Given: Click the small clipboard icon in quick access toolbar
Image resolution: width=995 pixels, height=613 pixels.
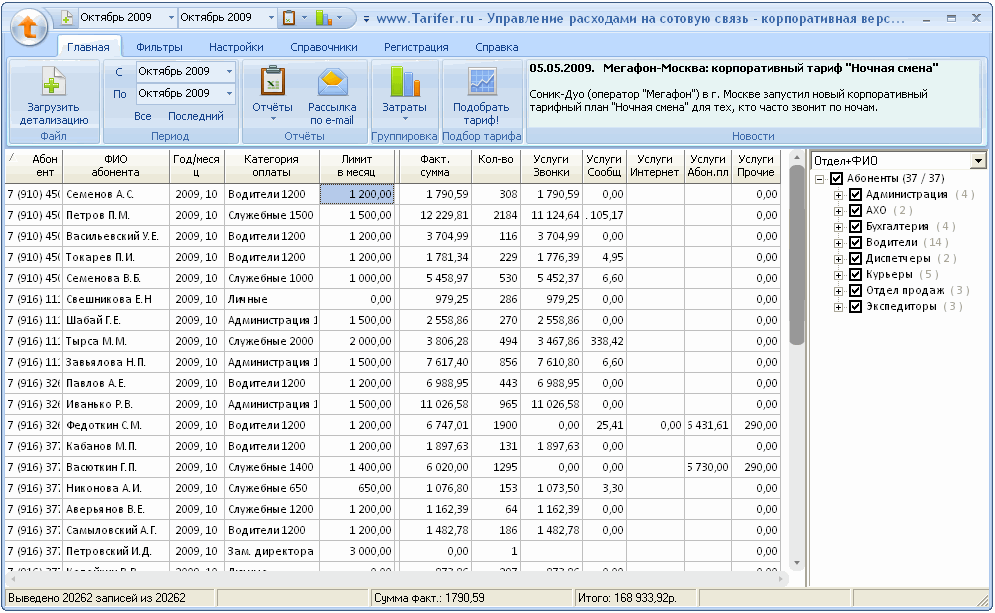Looking at the screenshot, I should pos(289,18).
